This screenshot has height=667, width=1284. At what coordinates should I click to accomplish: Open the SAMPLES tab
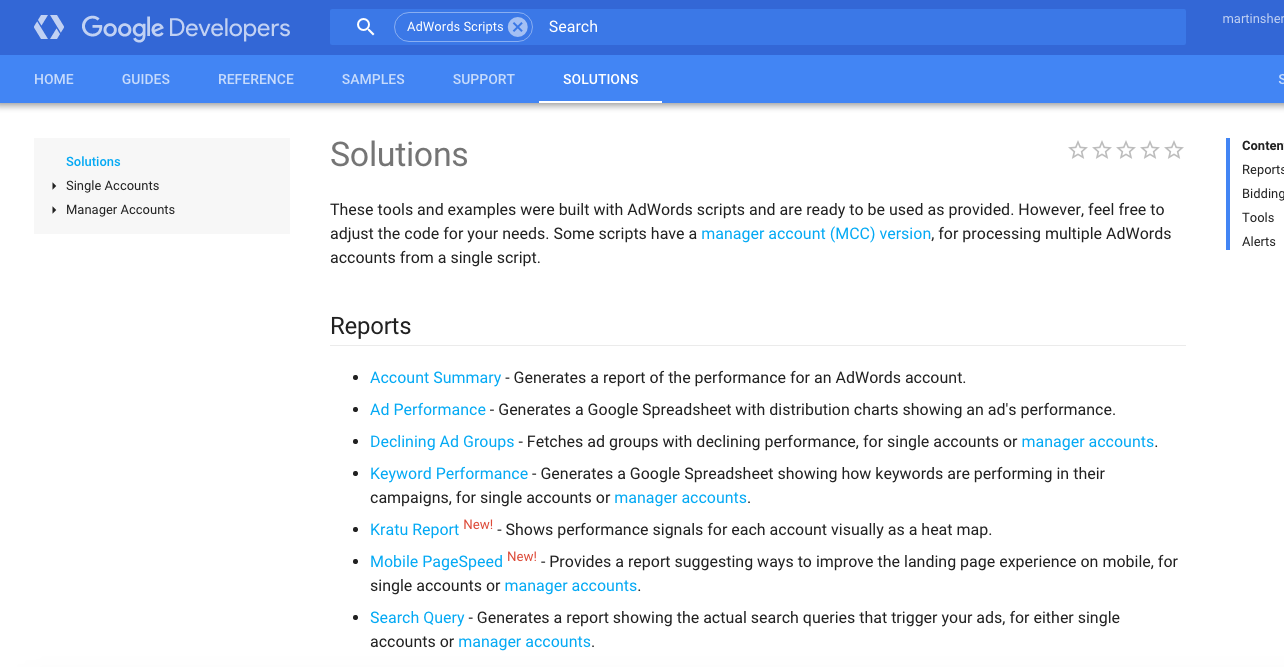tap(373, 79)
